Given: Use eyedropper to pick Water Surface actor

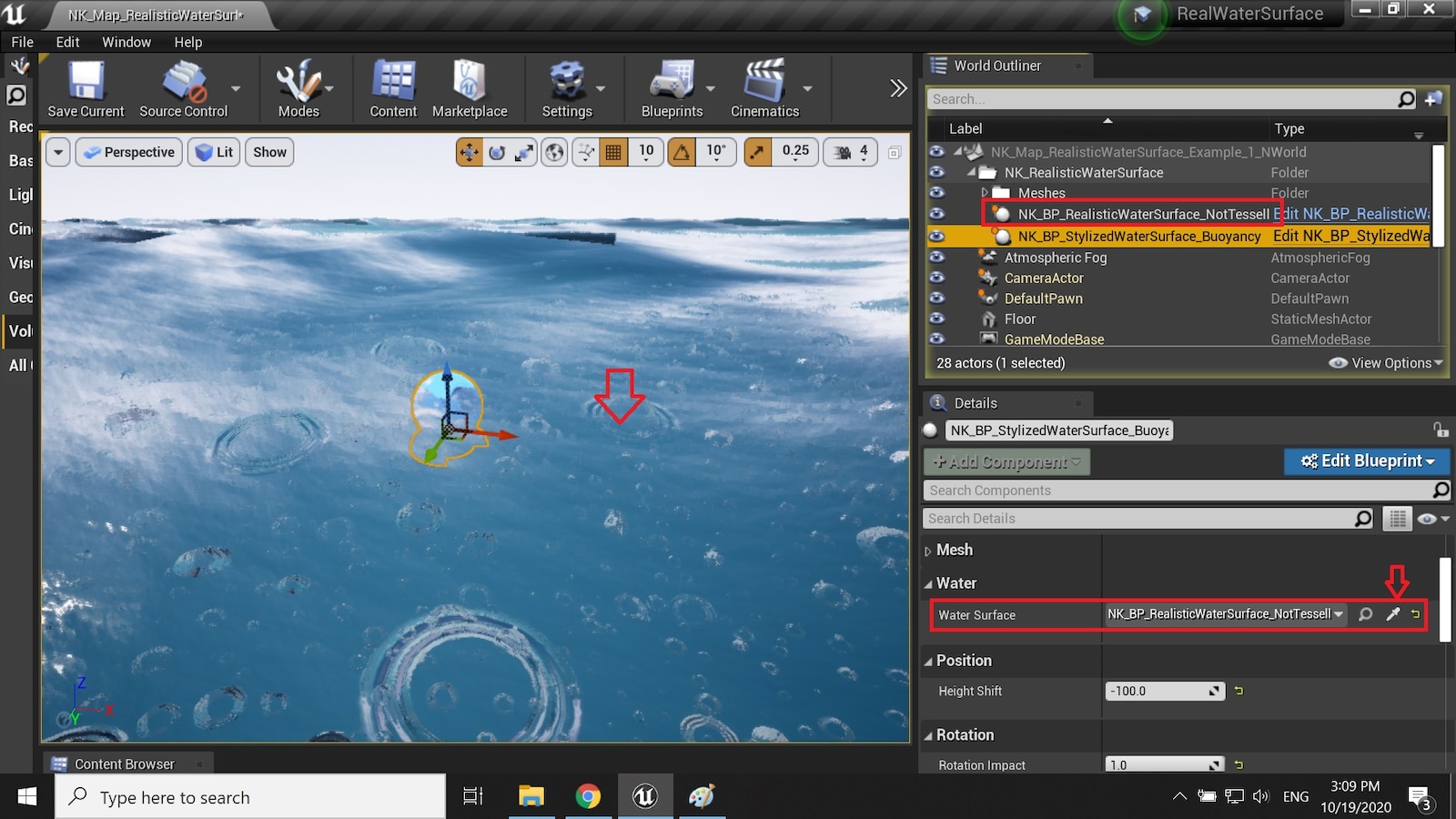Looking at the screenshot, I should coord(1392,614).
